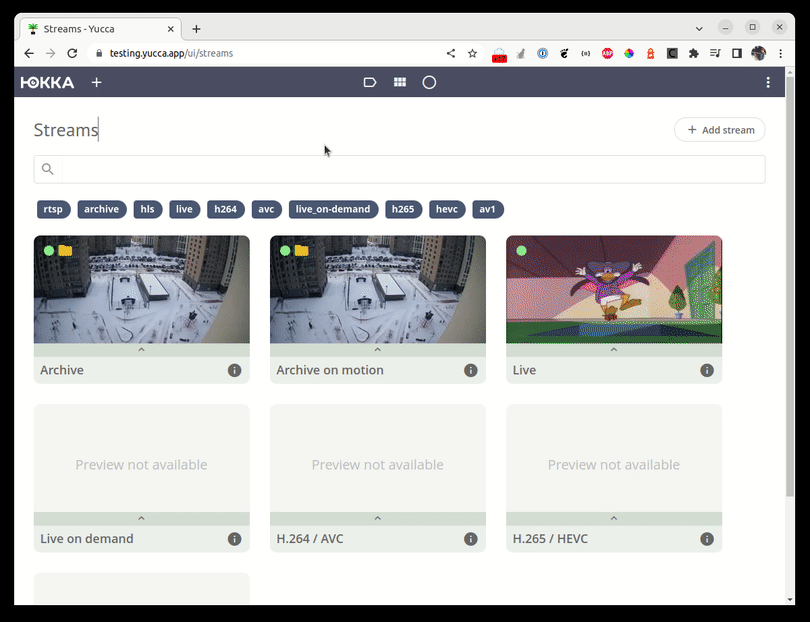Open the Archive stream snowy preview thumbnail

(142, 289)
